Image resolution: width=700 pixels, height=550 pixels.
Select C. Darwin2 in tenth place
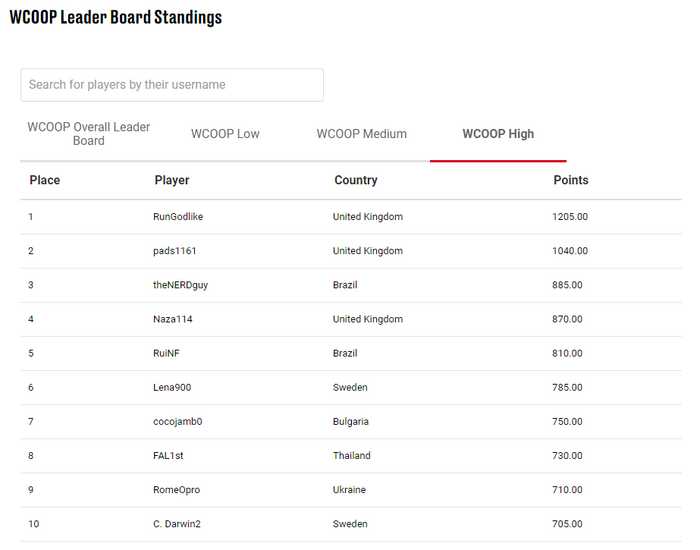tap(177, 524)
